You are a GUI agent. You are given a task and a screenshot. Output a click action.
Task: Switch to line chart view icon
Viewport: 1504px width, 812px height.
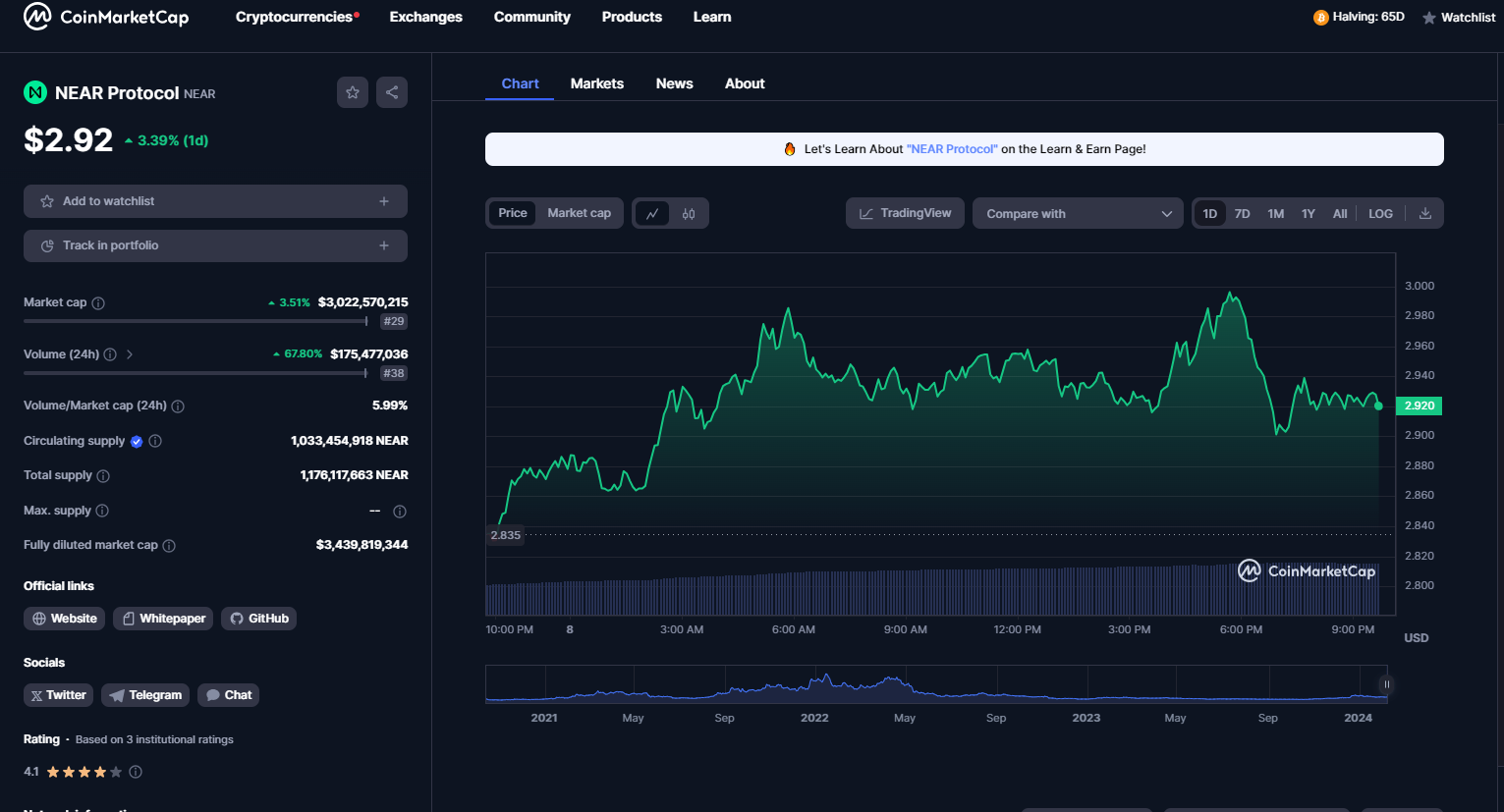click(x=652, y=213)
